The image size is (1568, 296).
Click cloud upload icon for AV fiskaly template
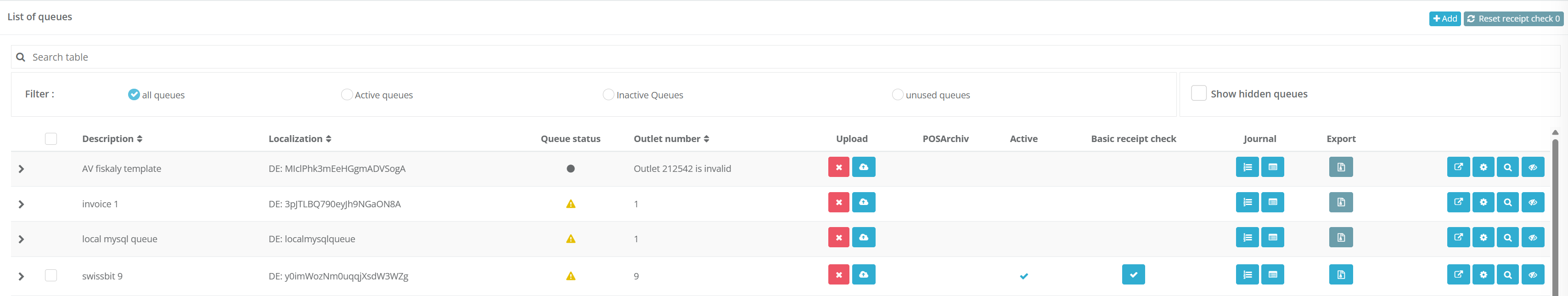(x=863, y=167)
